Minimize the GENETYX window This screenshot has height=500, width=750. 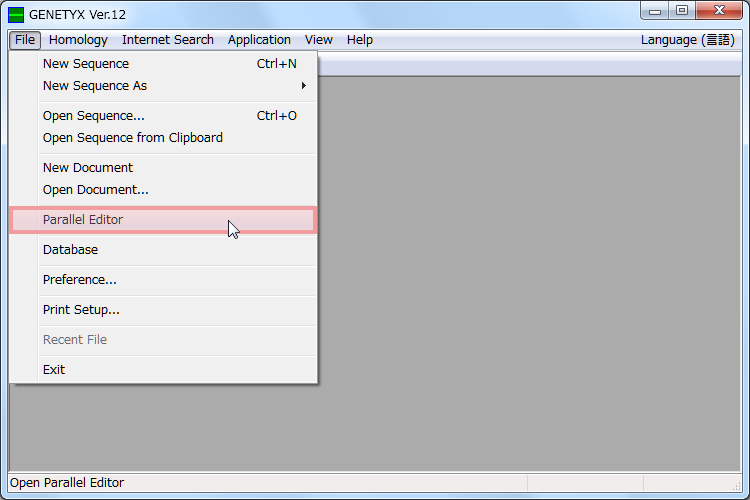tap(655, 11)
